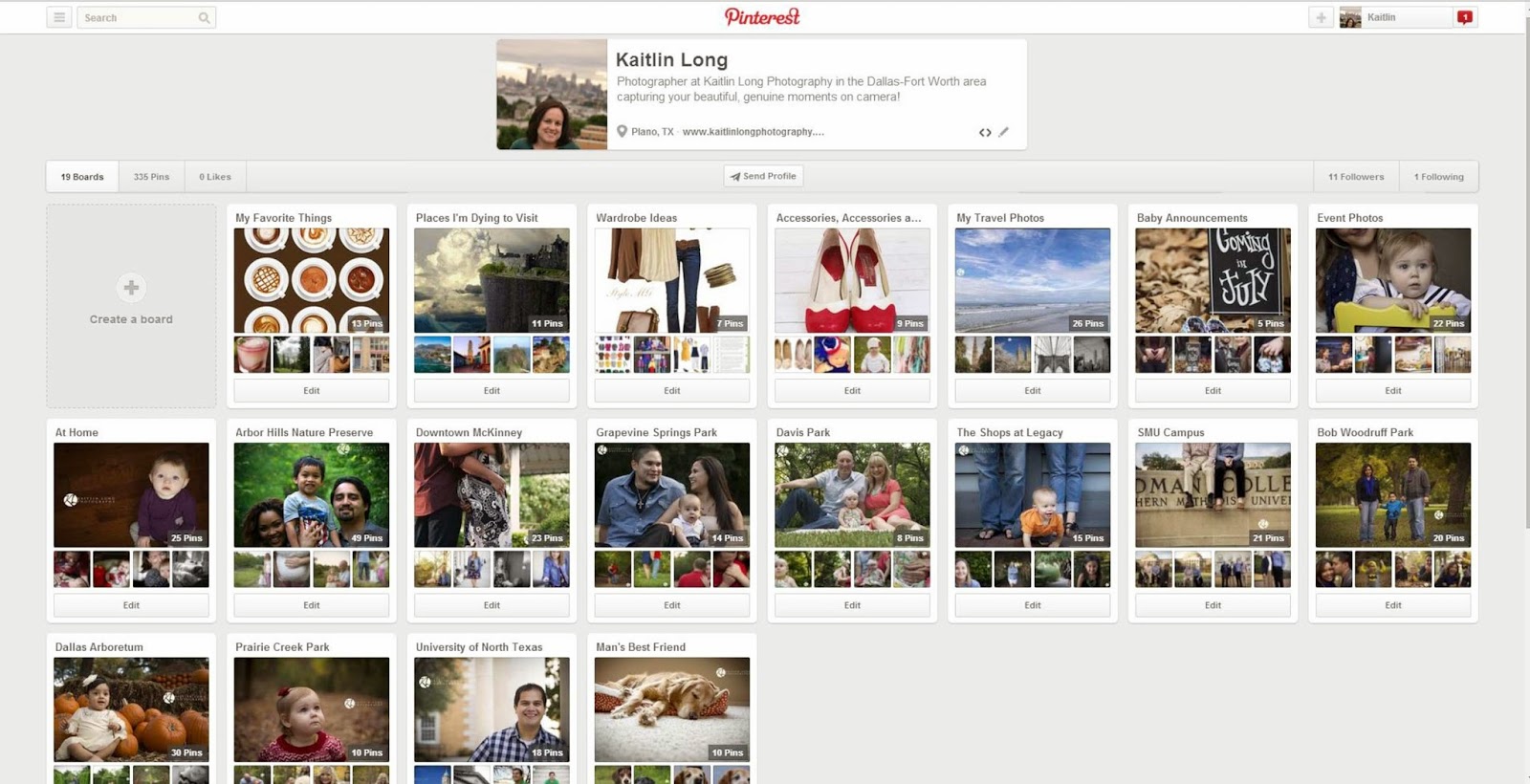This screenshot has height=784, width=1530.
Task: Click the embed code icon on profile card
Action: (x=985, y=132)
